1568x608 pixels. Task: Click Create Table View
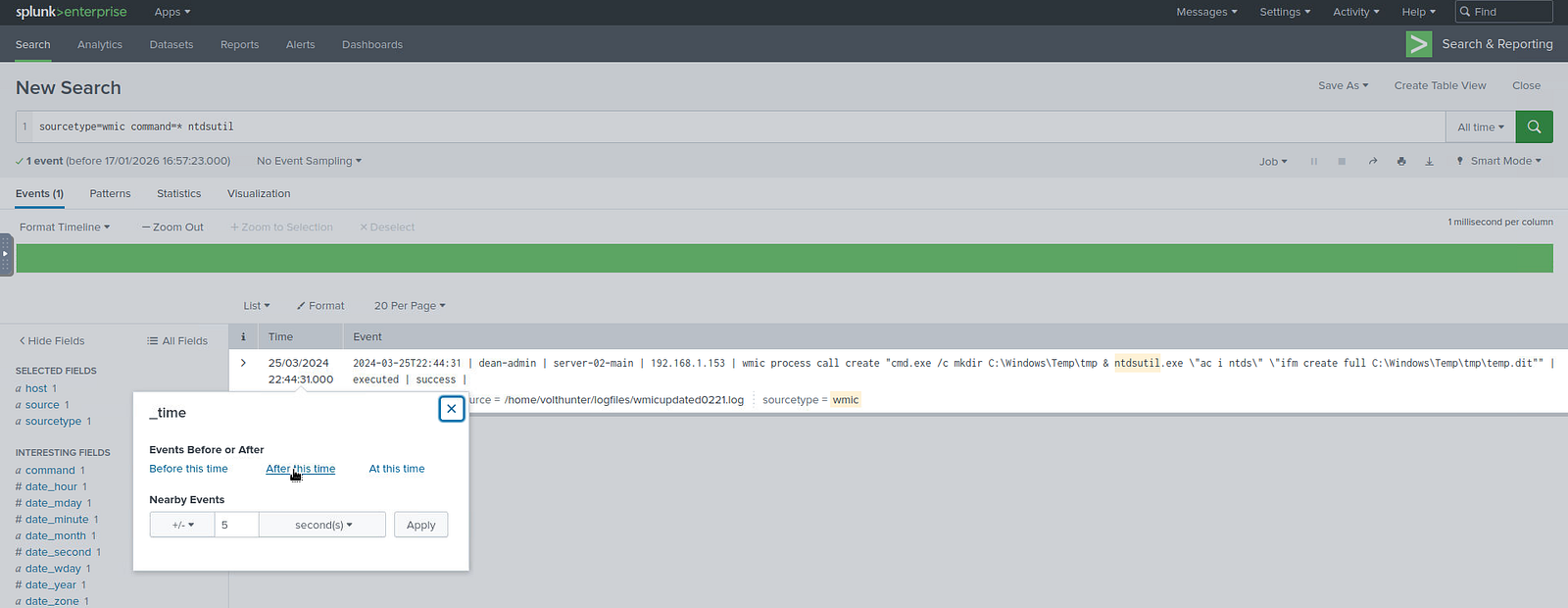point(1440,85)
